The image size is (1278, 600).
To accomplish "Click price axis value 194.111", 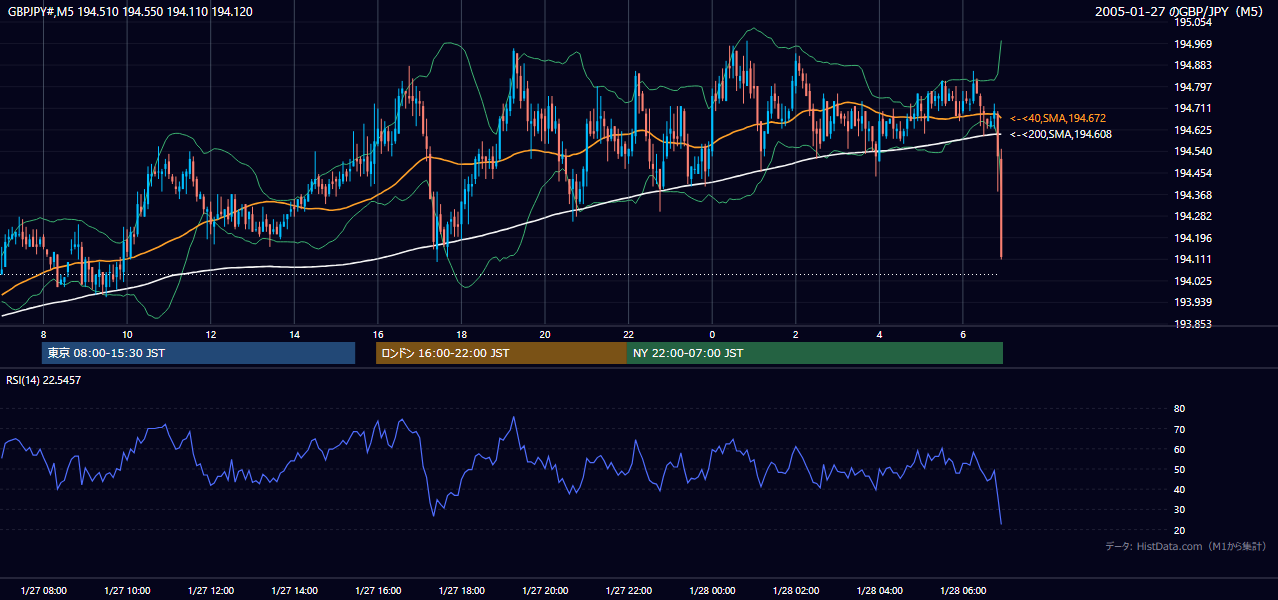I will tap(1193, 259).
